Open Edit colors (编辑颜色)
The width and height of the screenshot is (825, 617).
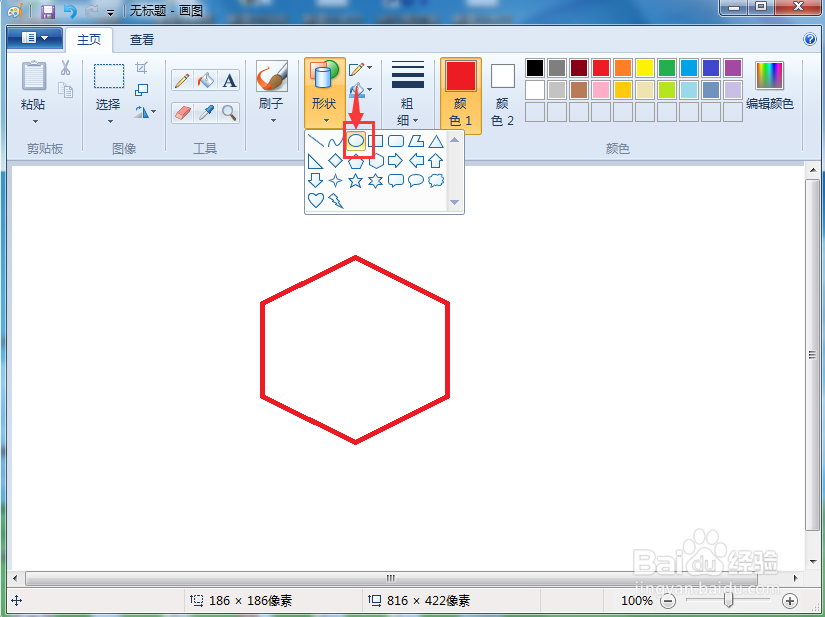769,86
